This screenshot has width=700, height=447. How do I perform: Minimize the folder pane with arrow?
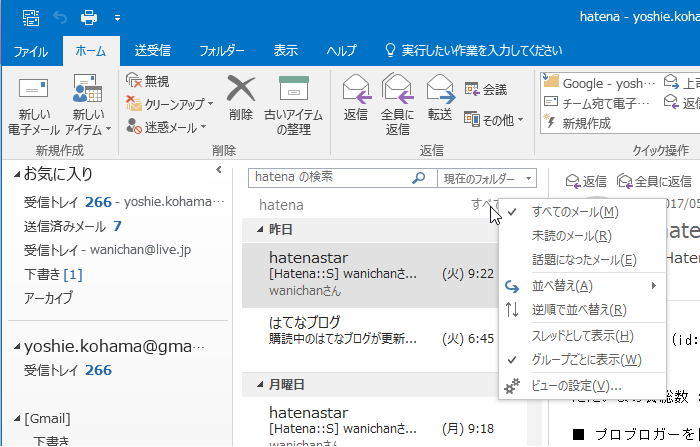(219, 170)
